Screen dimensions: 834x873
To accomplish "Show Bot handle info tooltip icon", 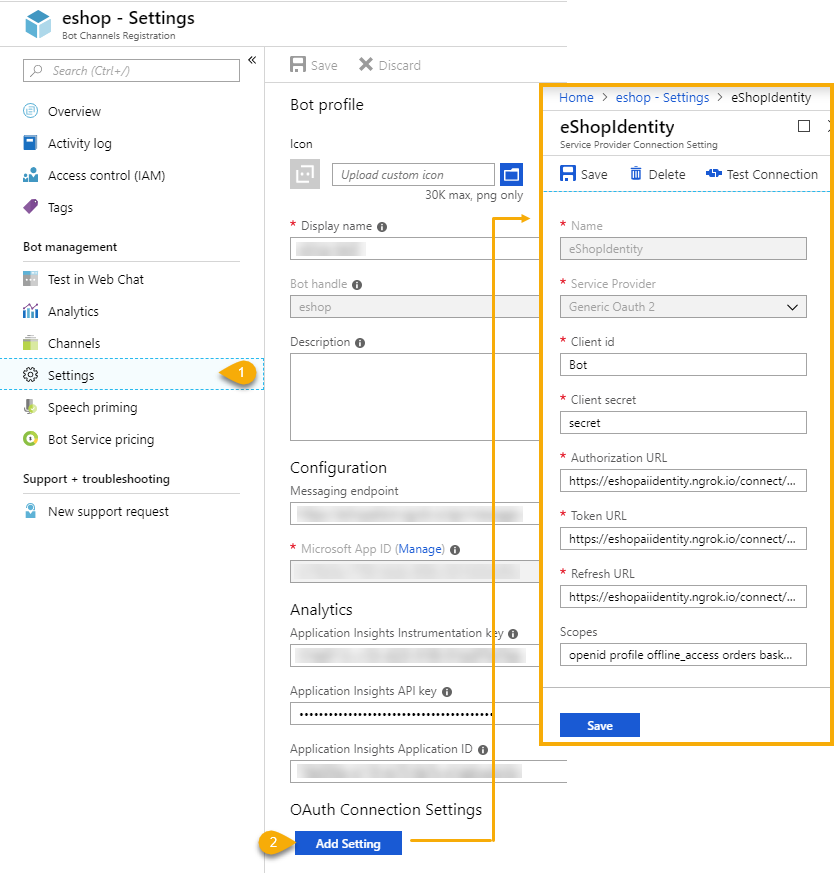I will coord(357,285).
